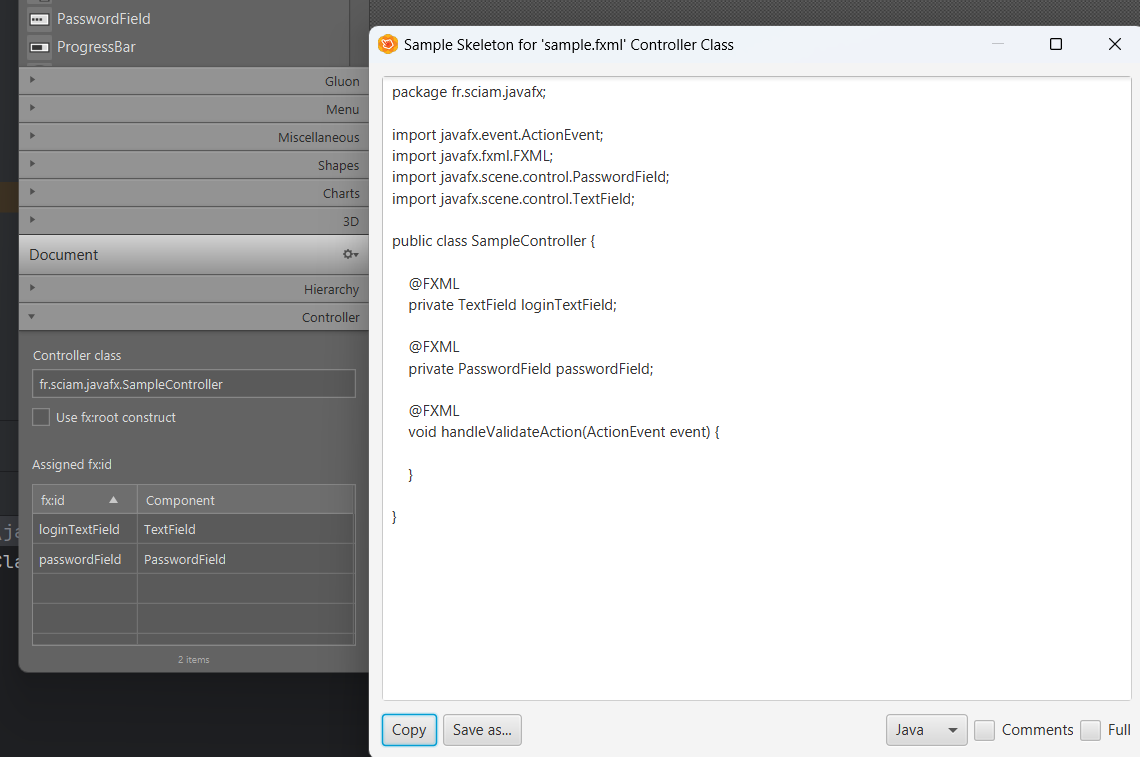
Task: Collapse the Controller section
Action: tap(194, 317)
